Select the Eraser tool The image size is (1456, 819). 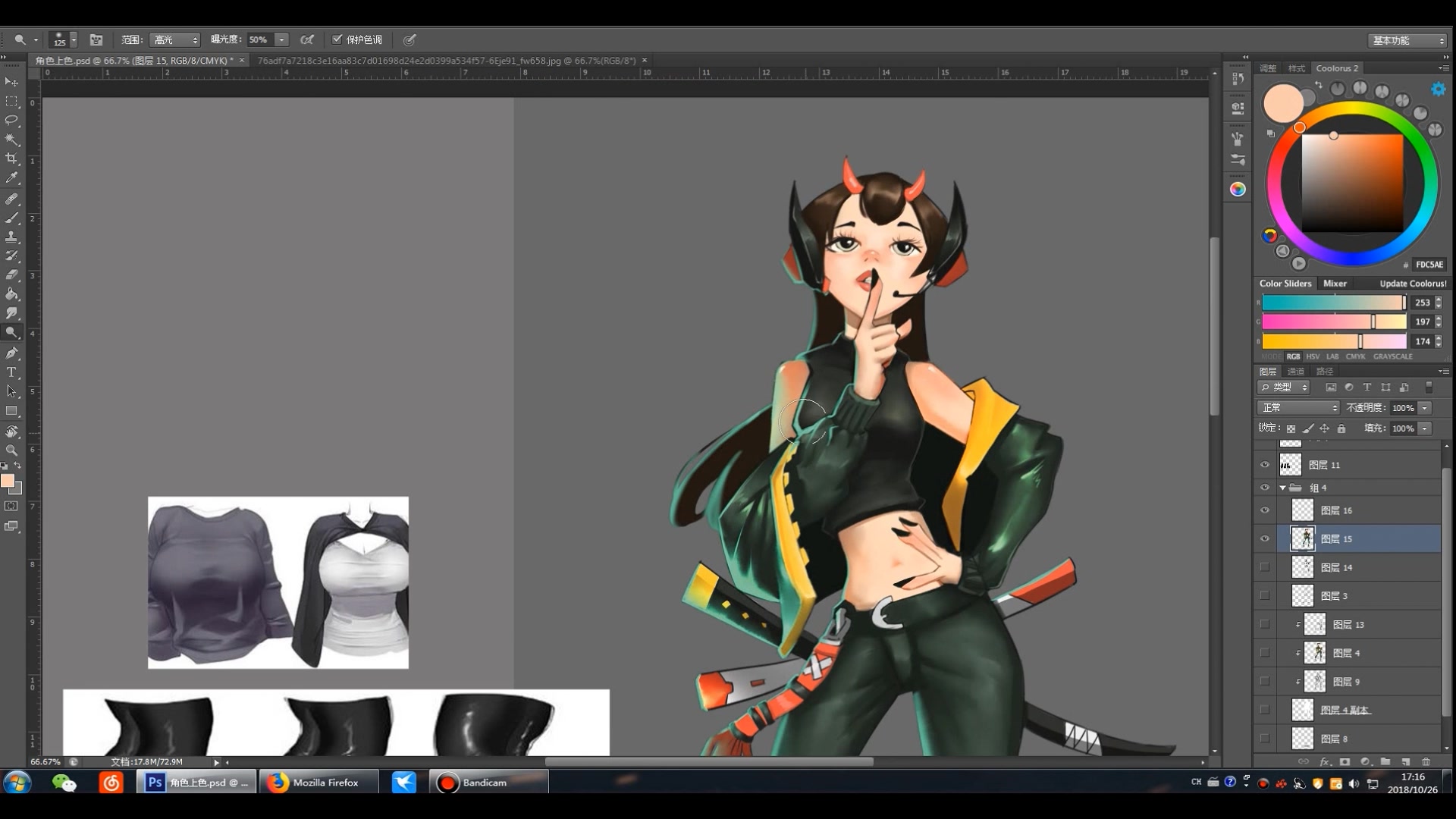pyautogui.click(x=11, y=275)
